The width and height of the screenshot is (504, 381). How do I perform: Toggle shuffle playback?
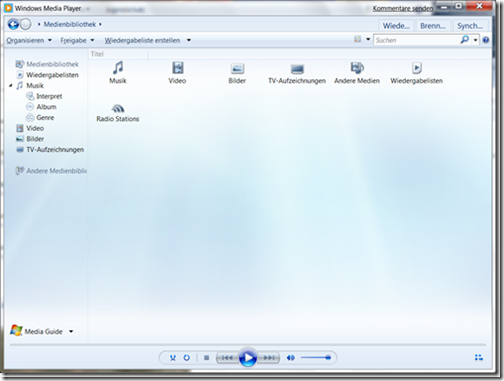tap(173, 358)
